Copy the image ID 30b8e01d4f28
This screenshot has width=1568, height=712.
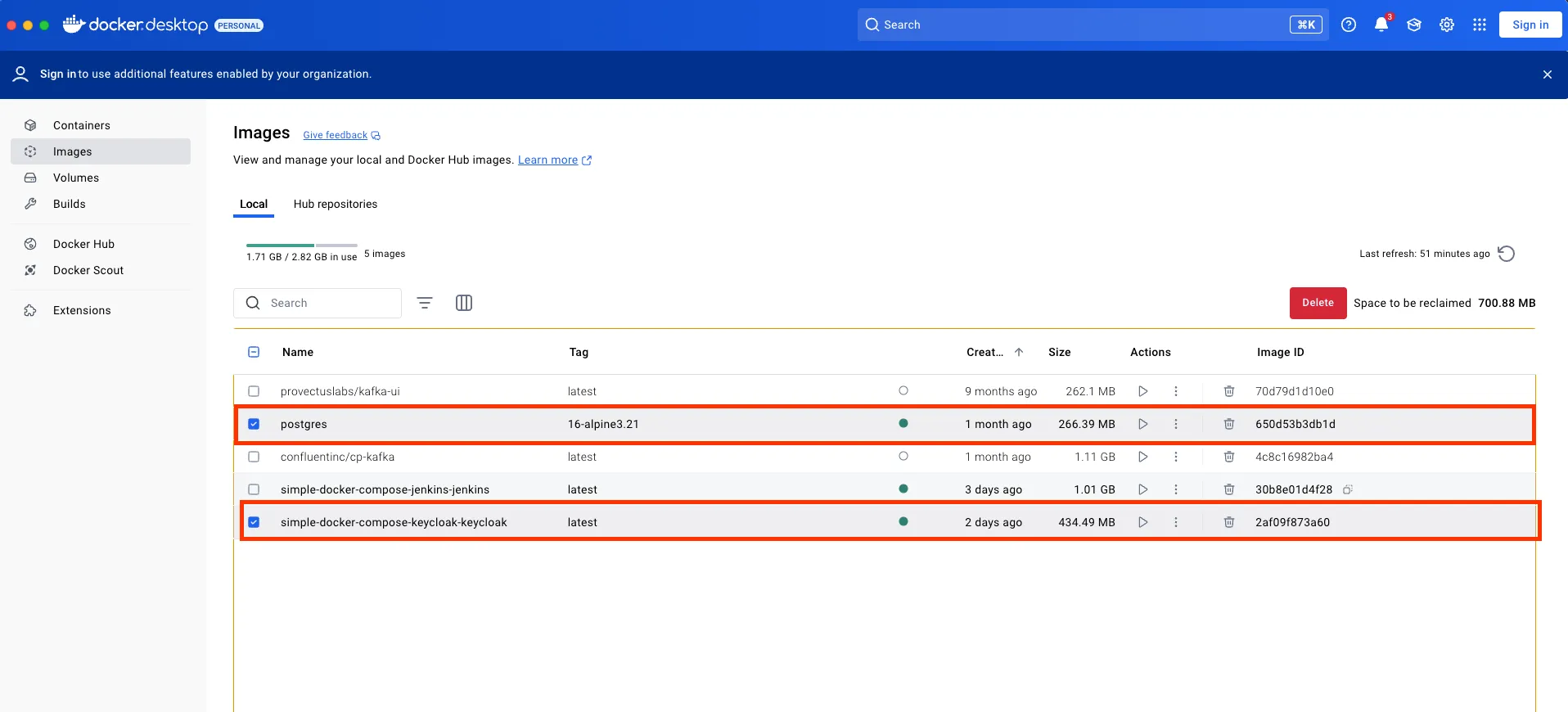click(x=1348, y=489)
